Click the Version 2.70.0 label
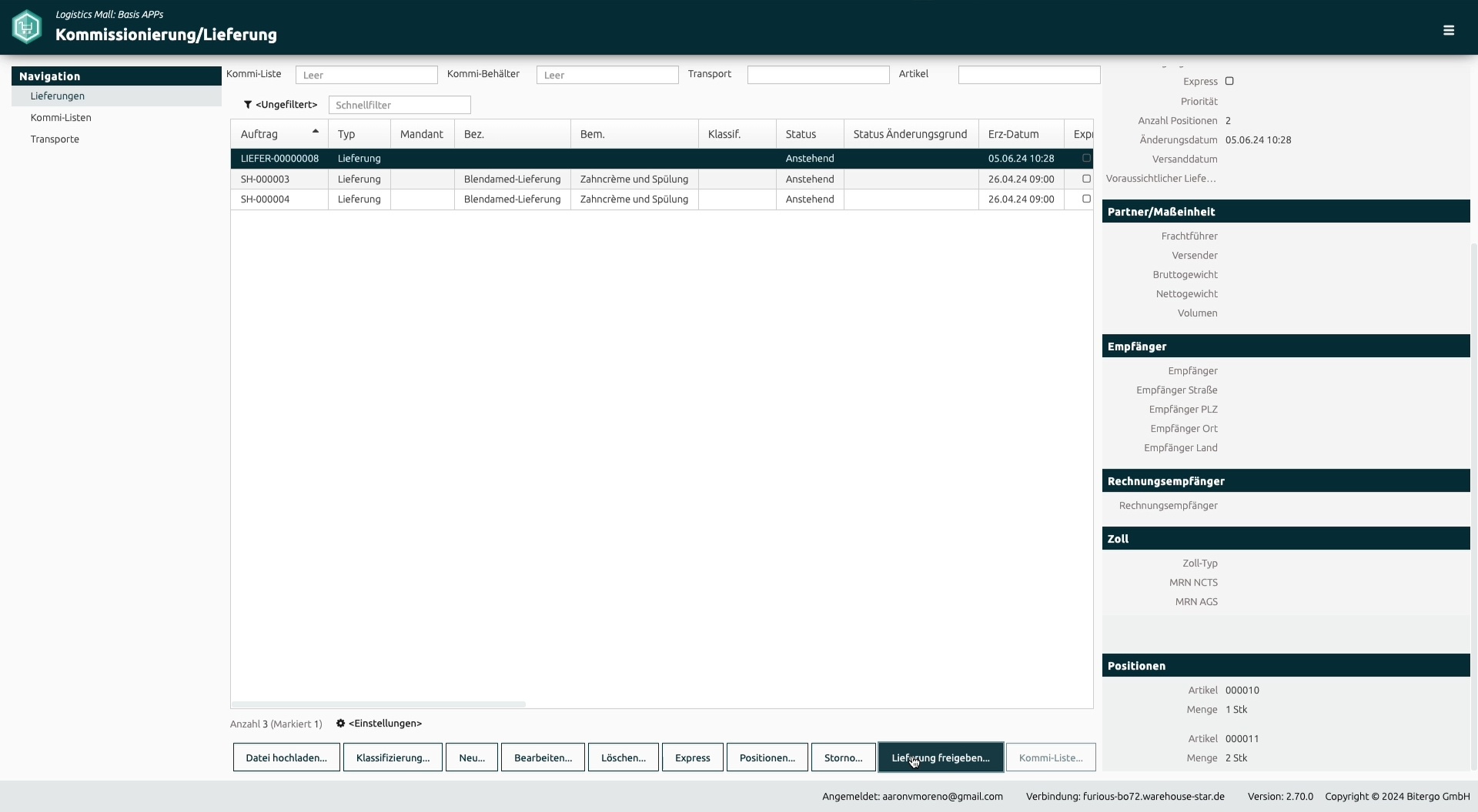1478x812 pixels. (1281, 797)
